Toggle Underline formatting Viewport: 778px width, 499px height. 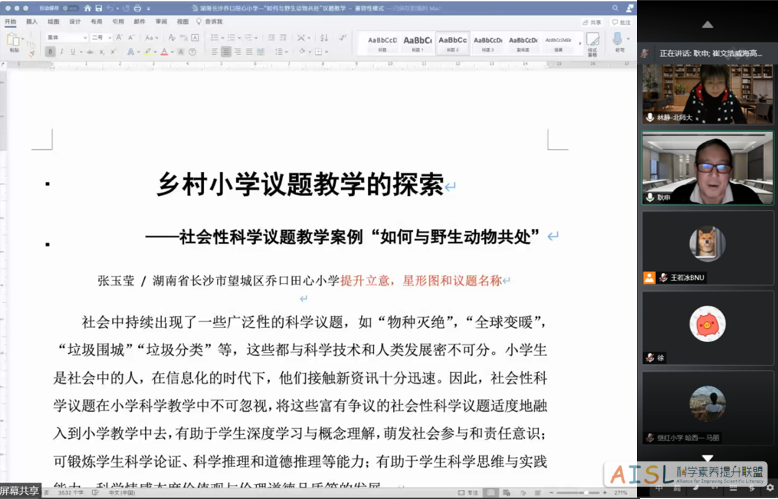(73, 52)
